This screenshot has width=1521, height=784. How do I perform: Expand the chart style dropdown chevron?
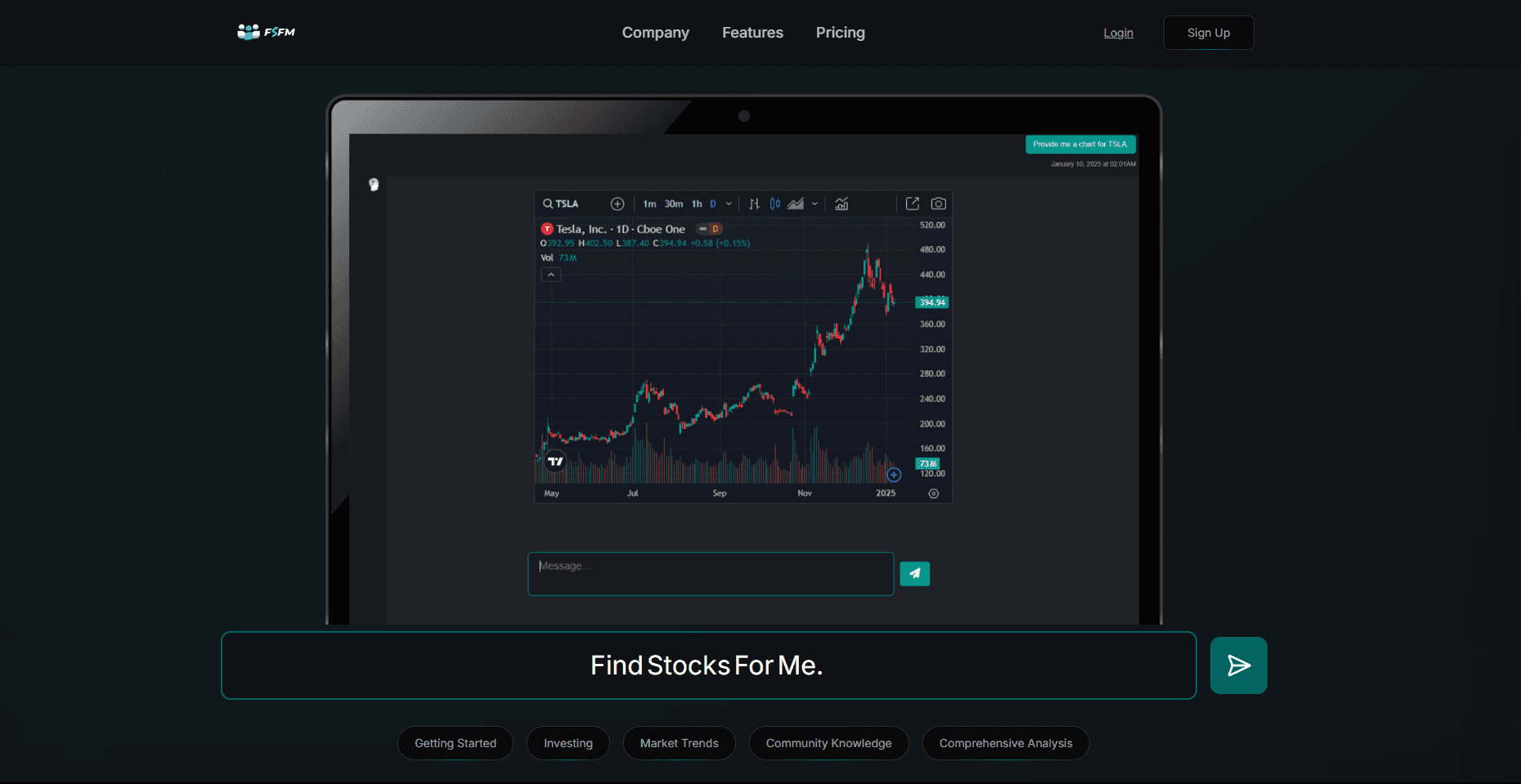click(x=814, y=204)
